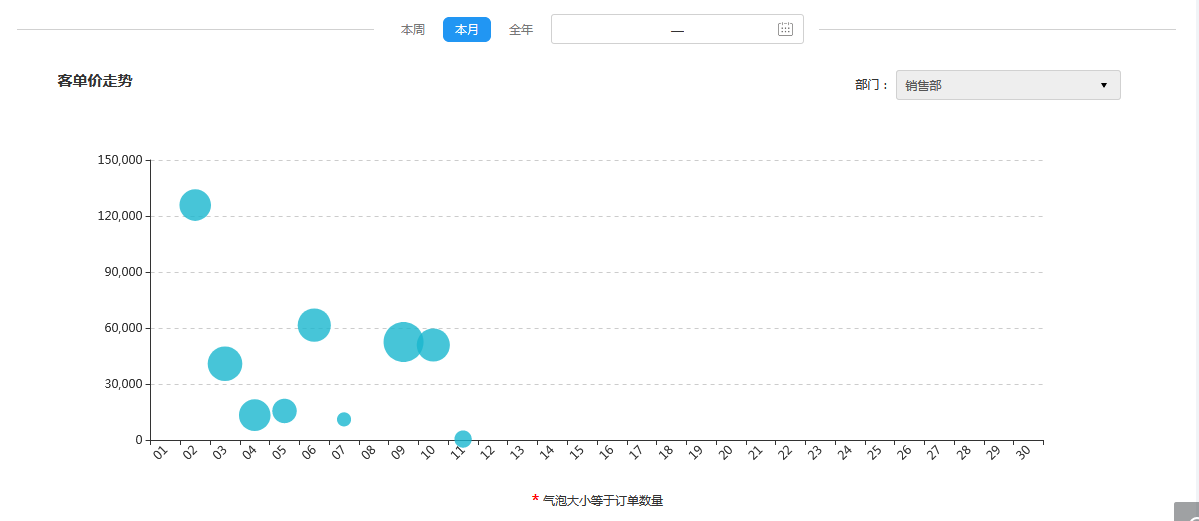The height and width of the screenshot is (521, 1199).
Task: Click the bubble above day 03
Action: [225, 363]
